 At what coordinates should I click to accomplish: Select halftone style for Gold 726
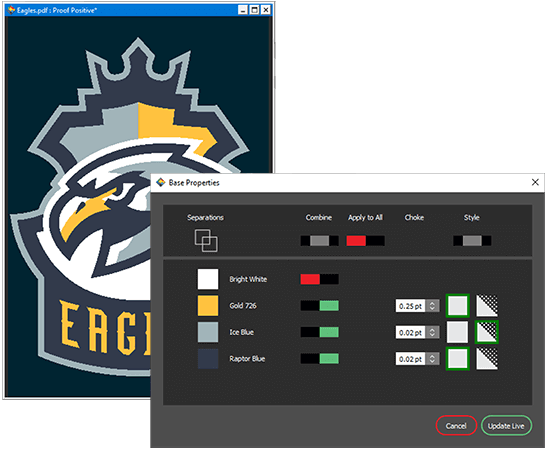[x=487, y=306]
